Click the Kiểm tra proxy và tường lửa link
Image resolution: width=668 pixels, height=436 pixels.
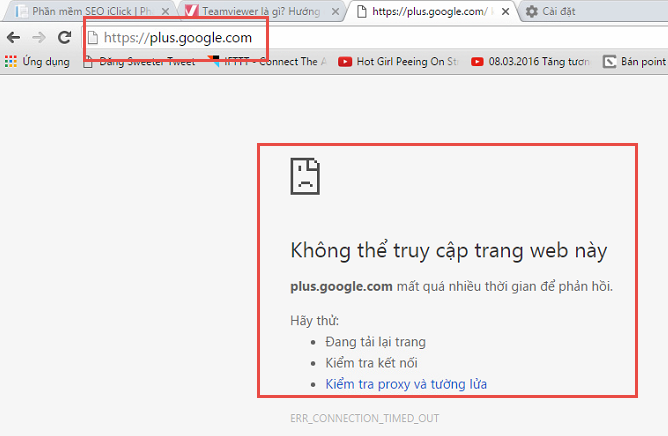pyautogui.click(x=406, y=384)
